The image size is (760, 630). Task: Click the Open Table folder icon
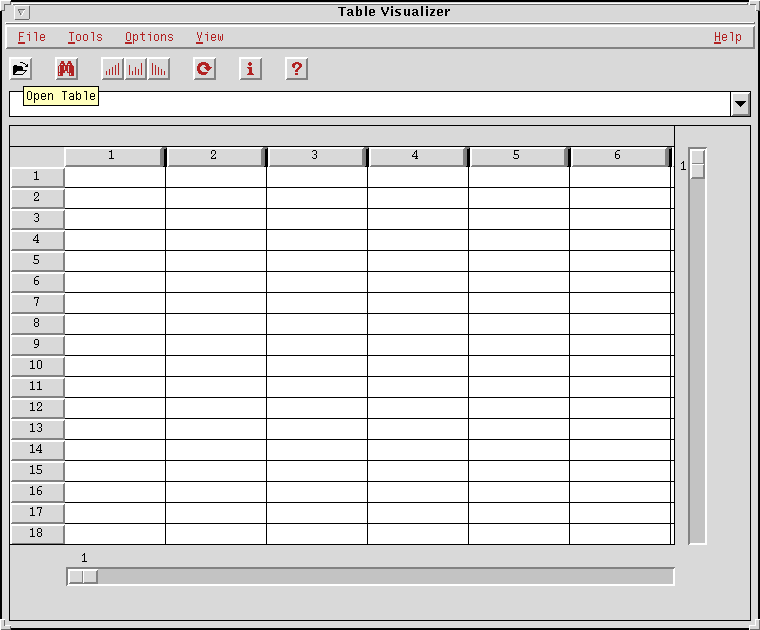click(x=20, y=69)
